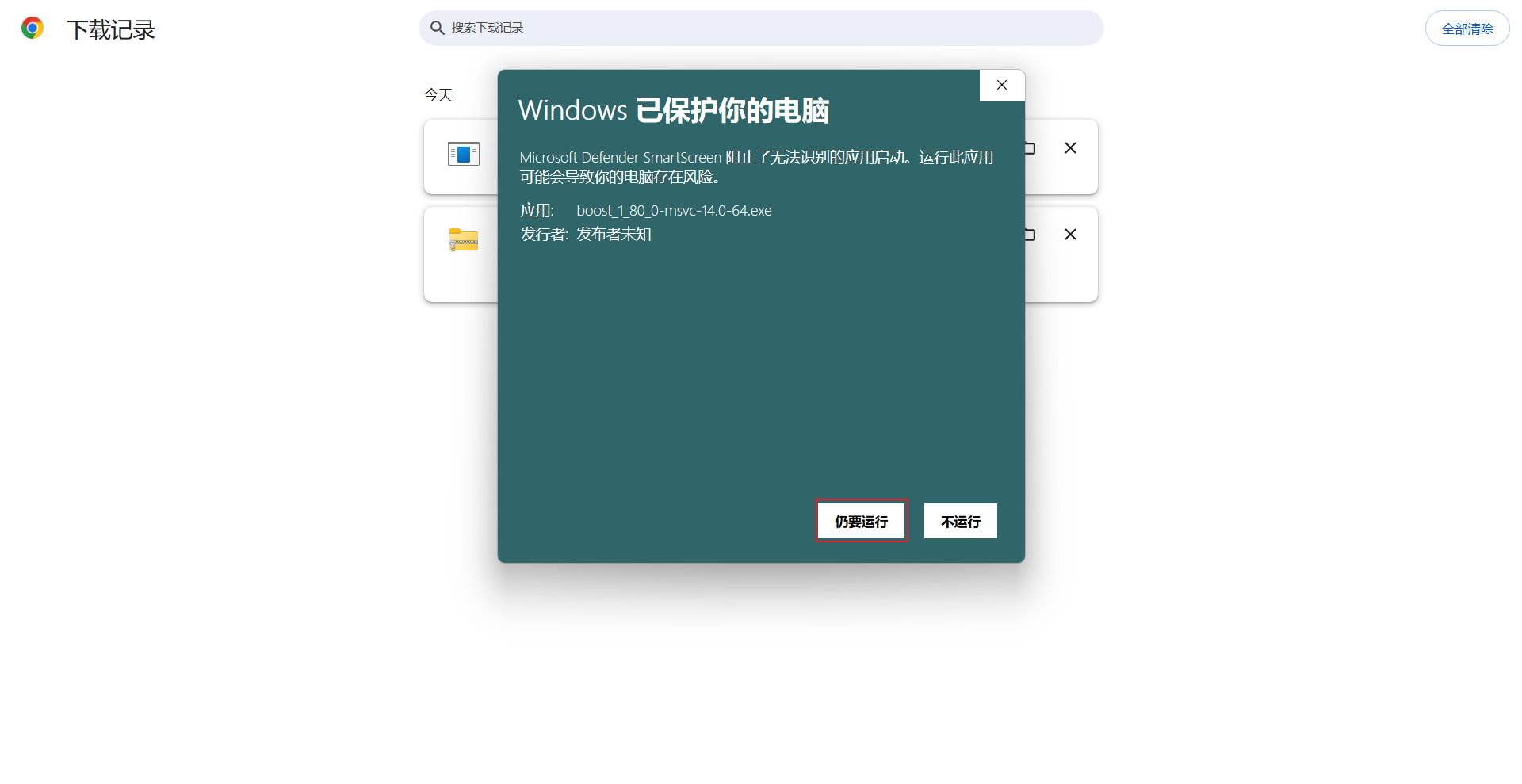Click the Chrome logo icon
This screenshot has height=784, width=1522.
33,29
